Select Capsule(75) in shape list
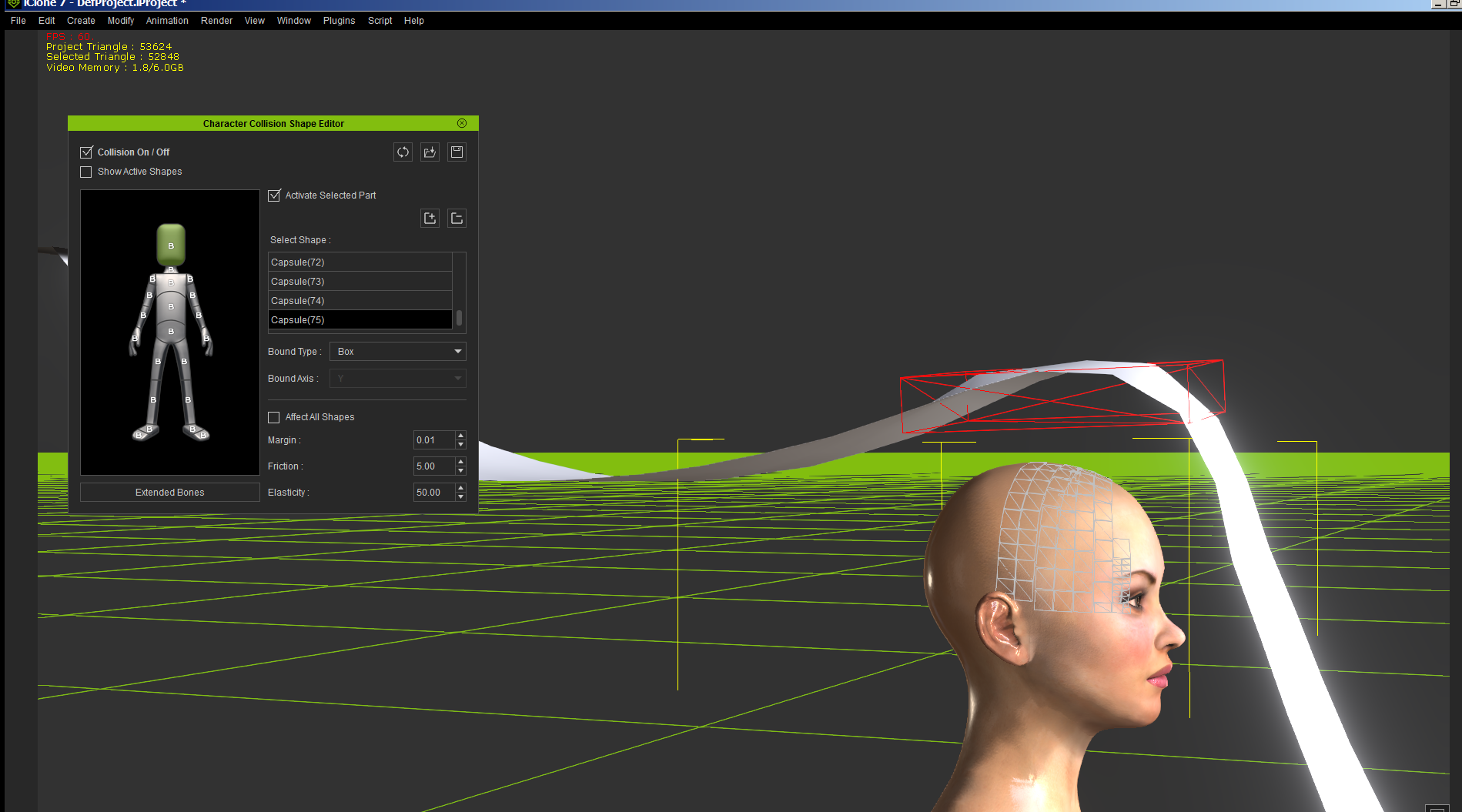 pyautogui.click(x=360, y=320)
